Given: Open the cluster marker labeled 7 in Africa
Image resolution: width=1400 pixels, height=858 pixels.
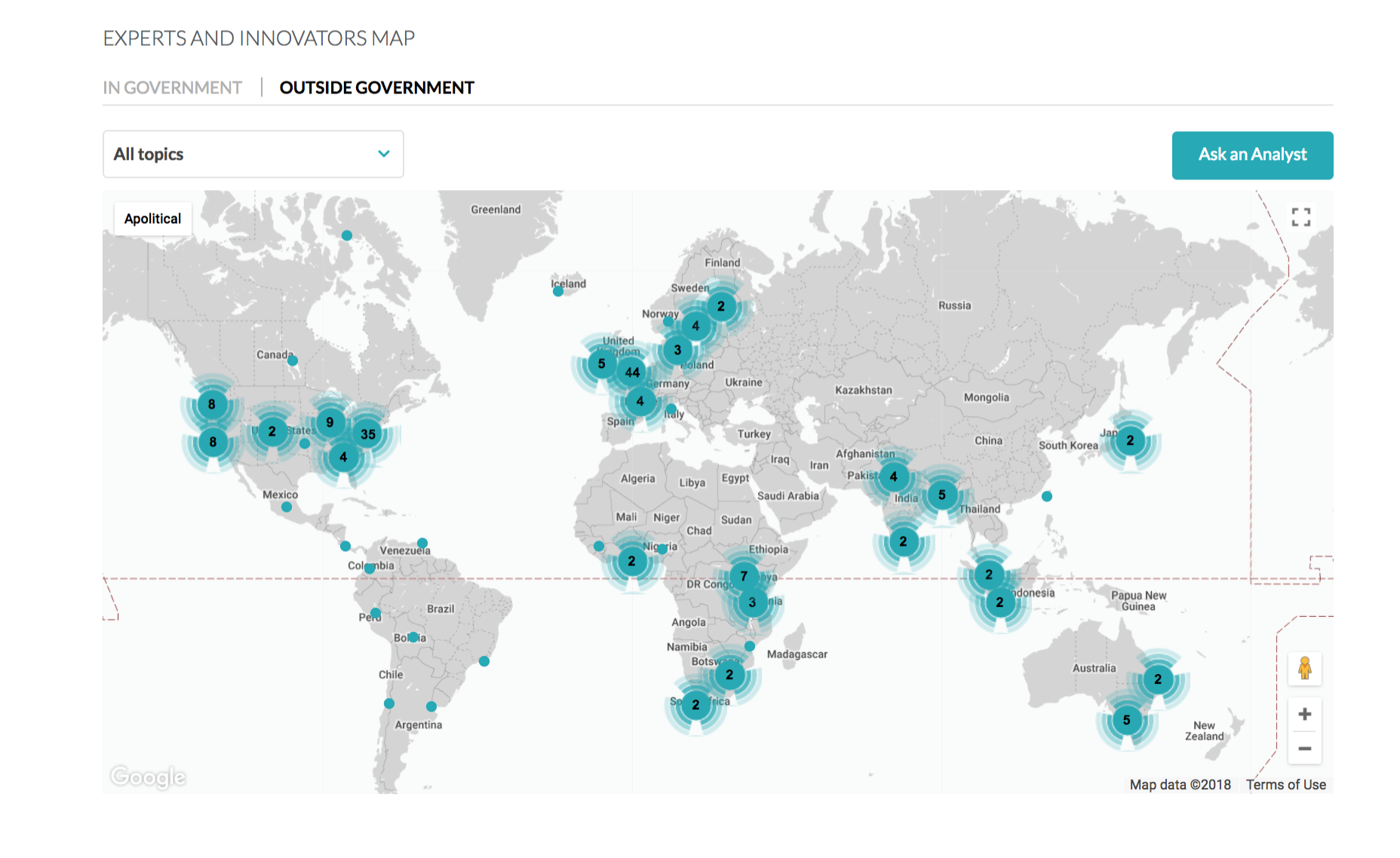Looking at the screenshot, I should tap(744, 576).
